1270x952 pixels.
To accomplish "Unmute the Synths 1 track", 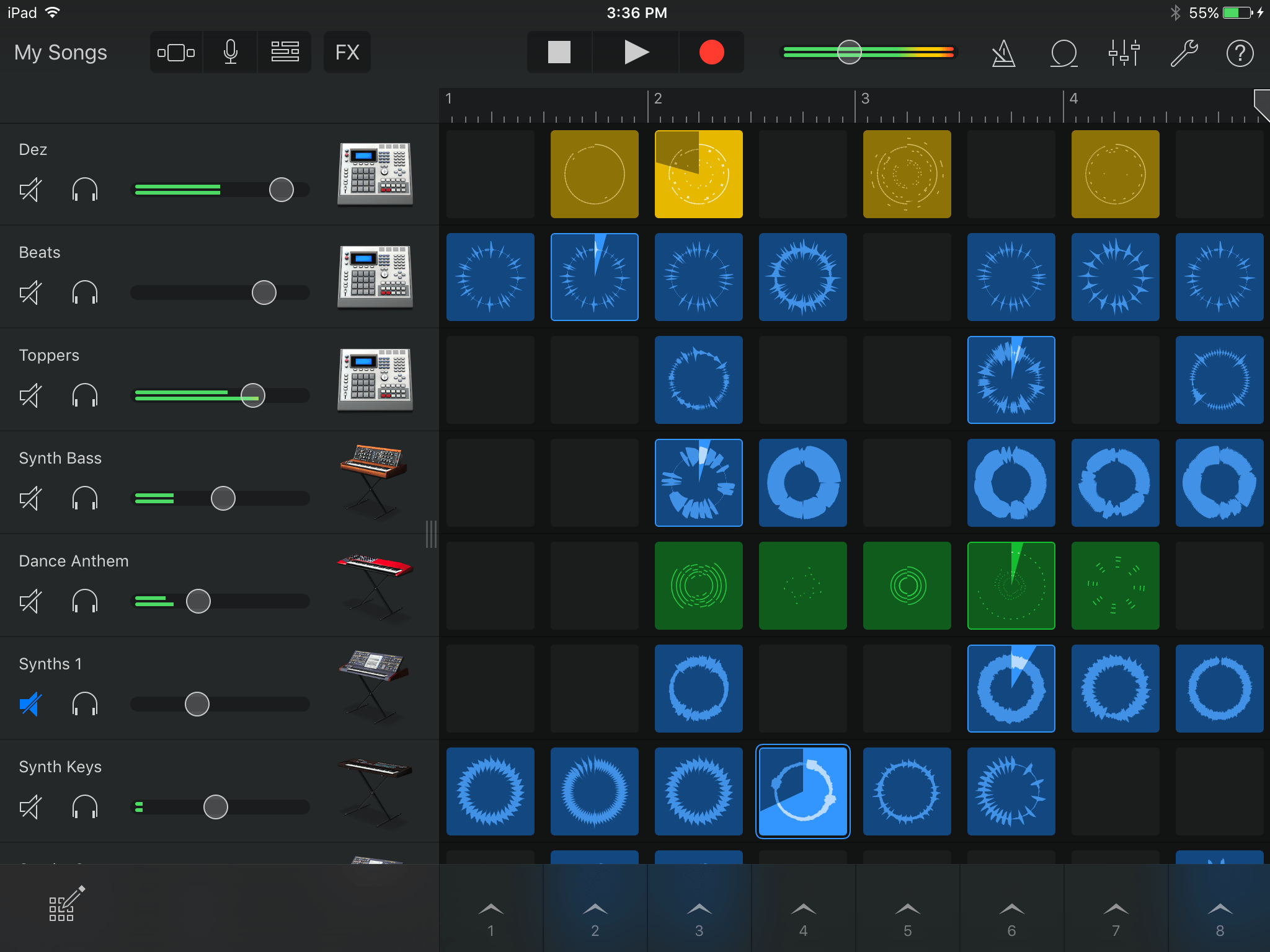I will [30, 704].
